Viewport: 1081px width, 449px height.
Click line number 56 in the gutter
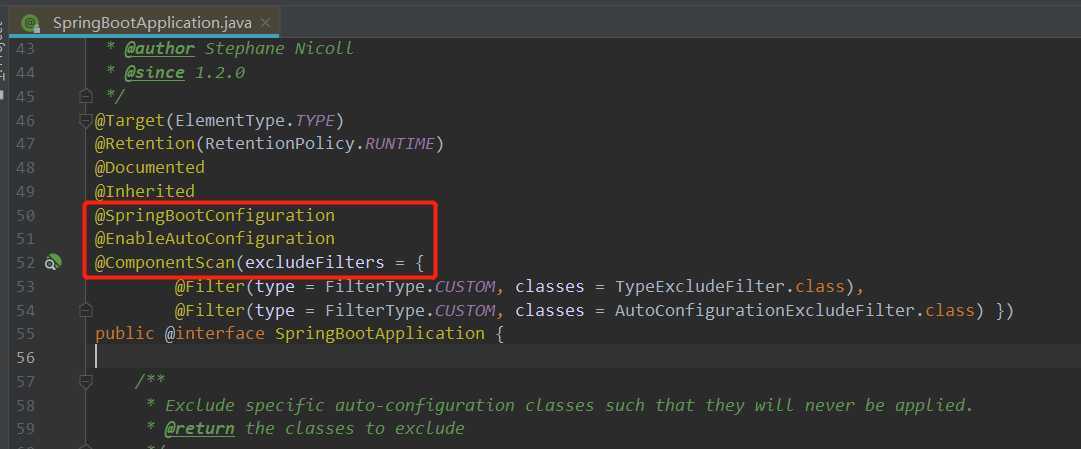click(x=26, y=358)
